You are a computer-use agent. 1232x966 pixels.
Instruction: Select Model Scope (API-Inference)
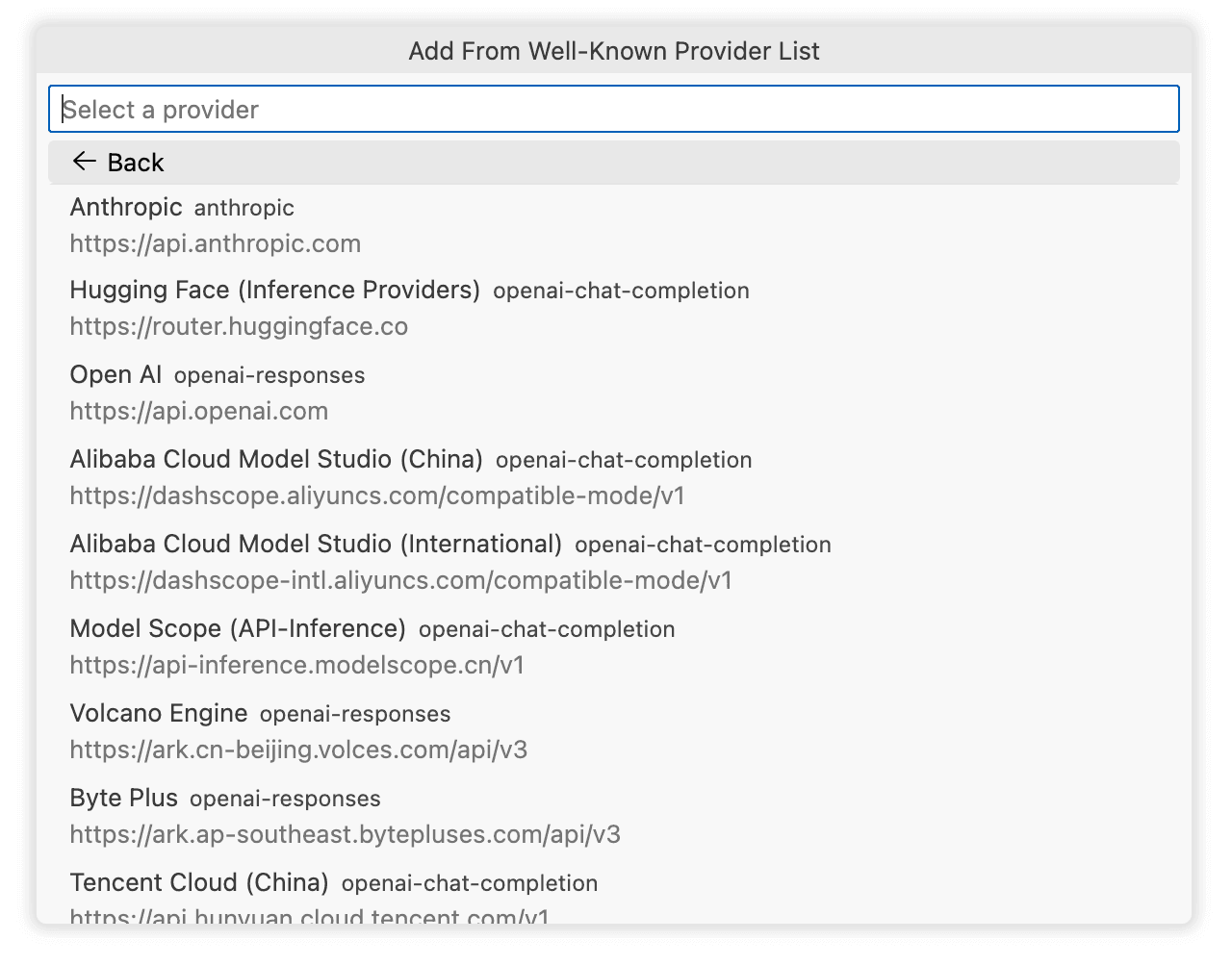(x=614, y=647)
